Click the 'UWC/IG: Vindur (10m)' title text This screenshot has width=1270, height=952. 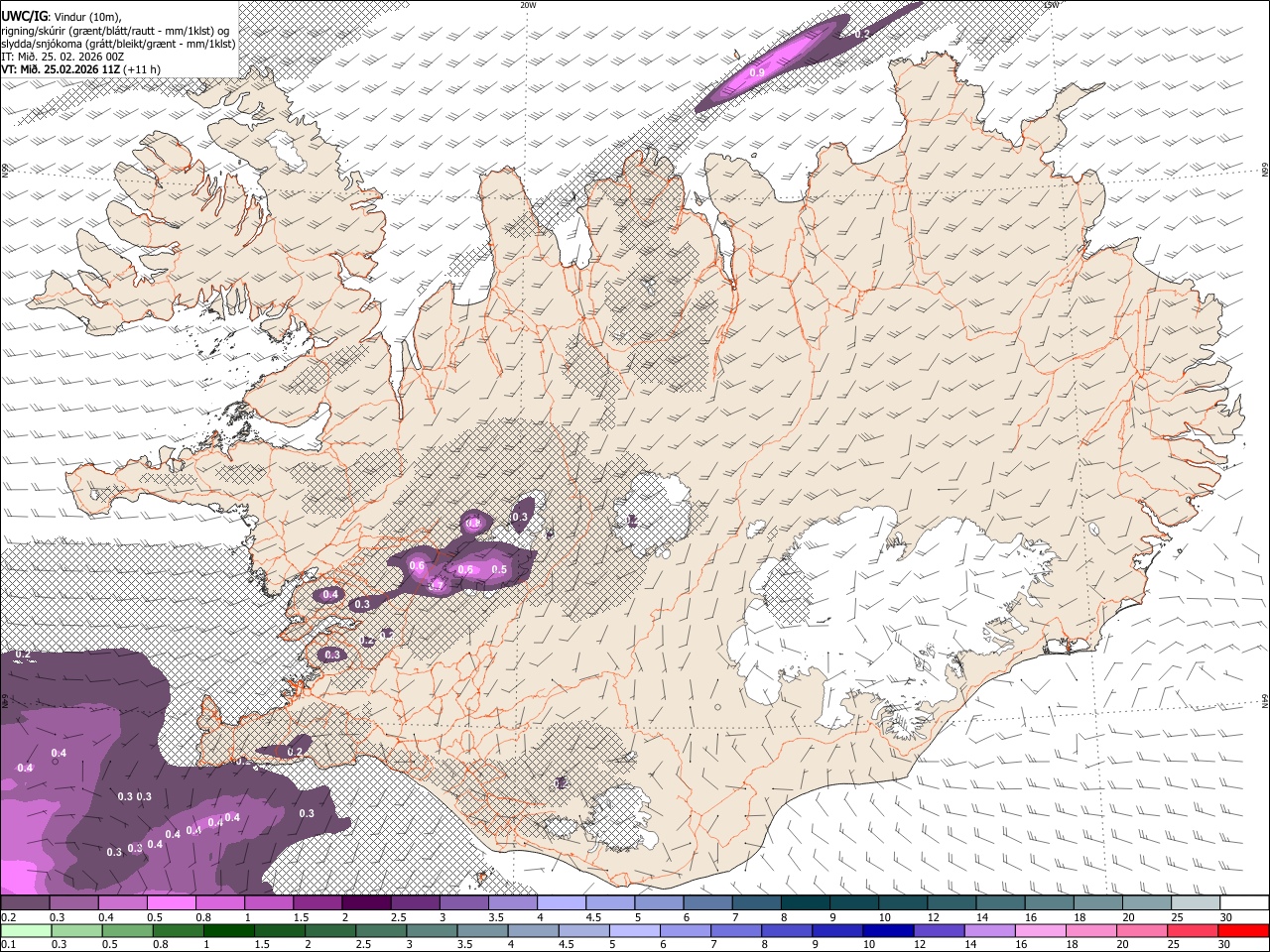coord(62,16)
